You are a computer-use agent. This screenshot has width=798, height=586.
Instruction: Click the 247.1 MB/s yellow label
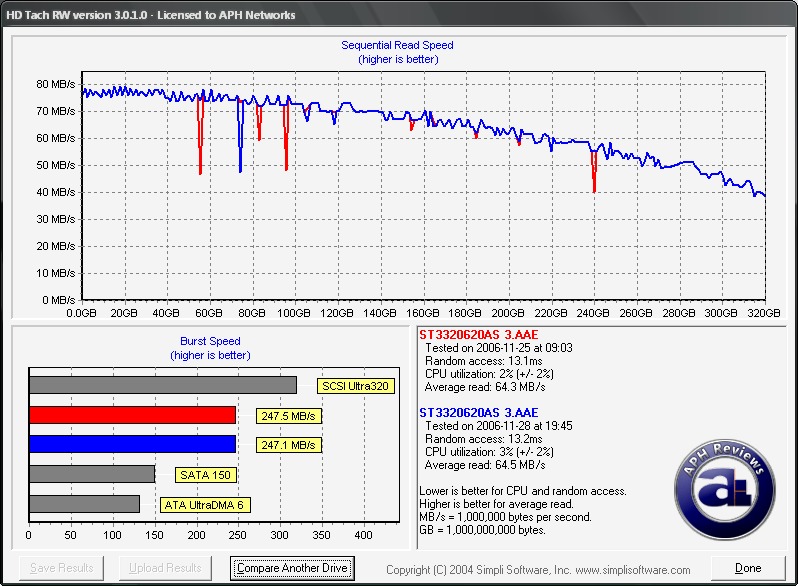[289, 445]
